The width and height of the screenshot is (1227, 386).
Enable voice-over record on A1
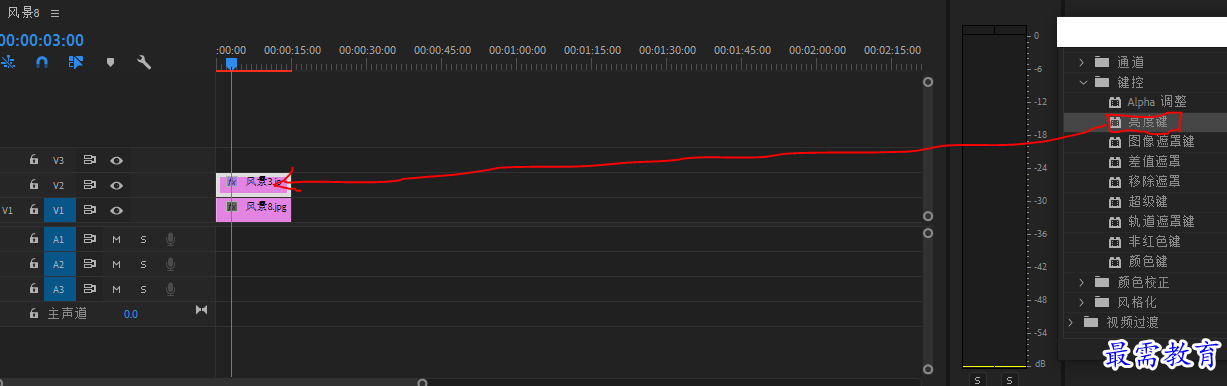click(x=170, y=239)
